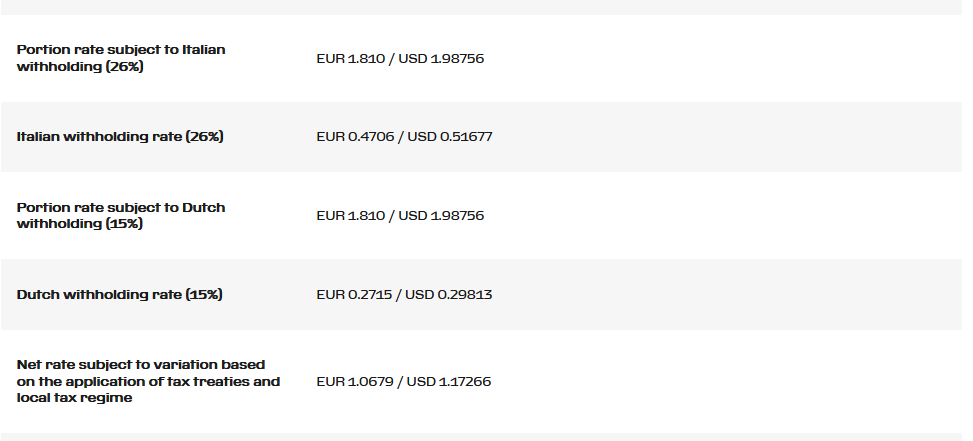Click the Portion rate subject to Italian withholding label

[x=121, y=58]
